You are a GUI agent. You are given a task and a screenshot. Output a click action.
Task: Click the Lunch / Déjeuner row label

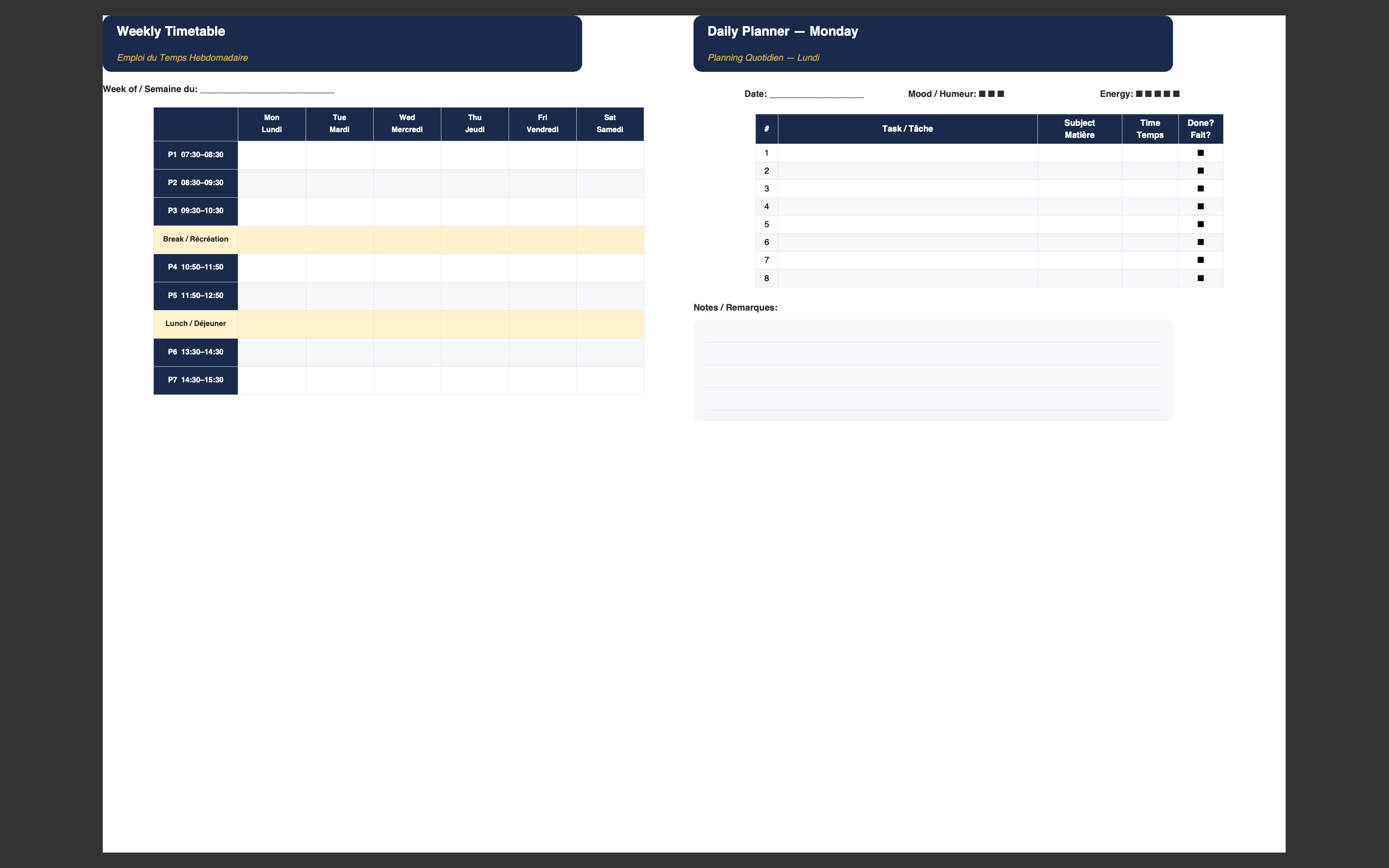(196, 324)
